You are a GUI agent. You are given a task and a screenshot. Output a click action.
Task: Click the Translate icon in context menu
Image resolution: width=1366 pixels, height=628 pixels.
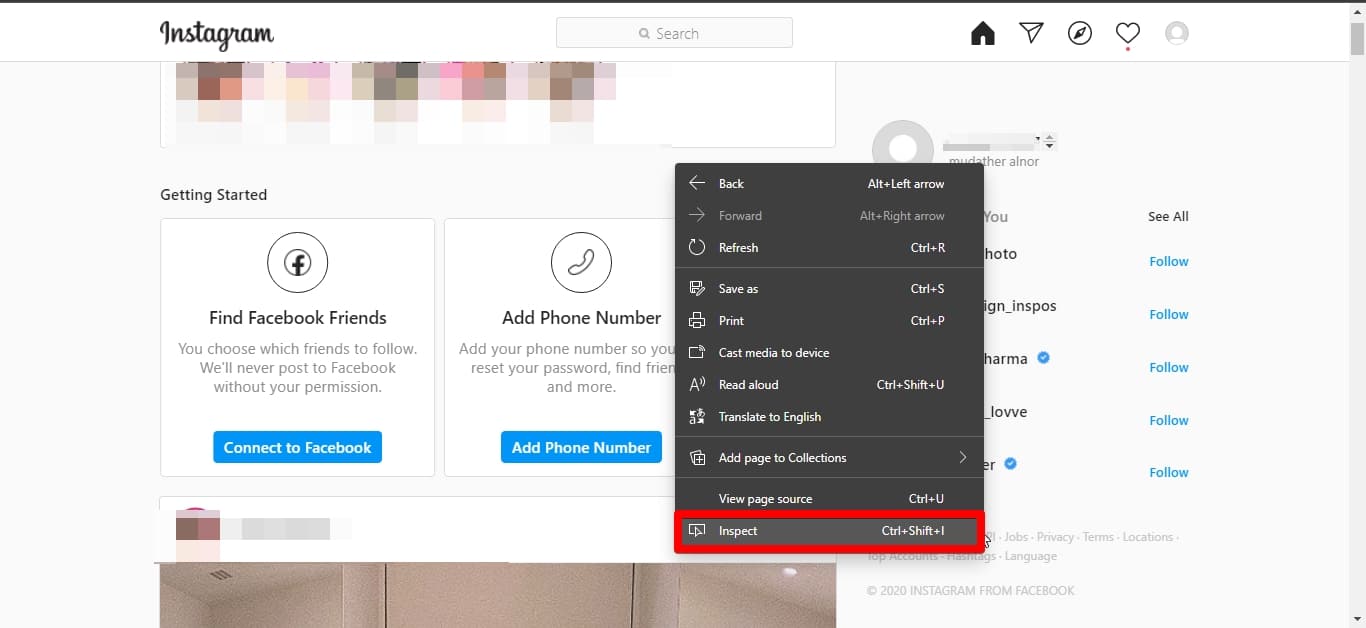coord(698,416)
